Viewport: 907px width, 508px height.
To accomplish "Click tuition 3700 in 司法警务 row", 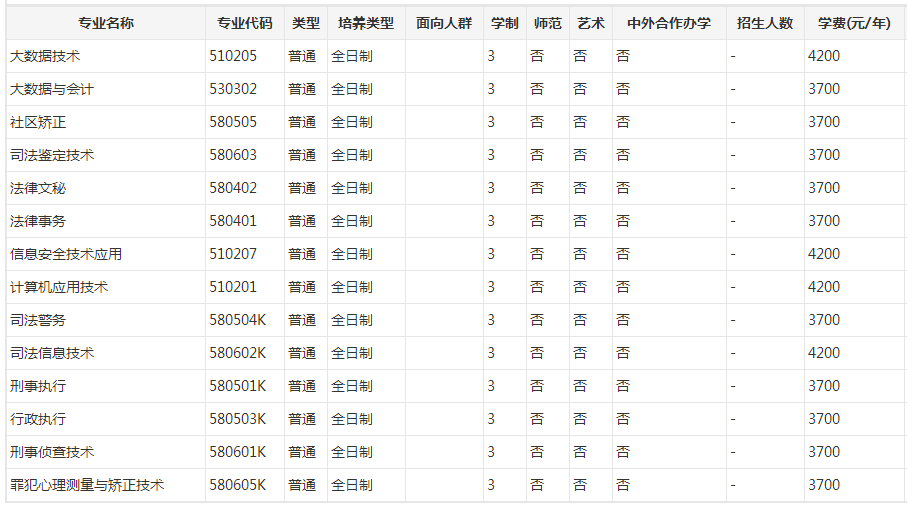I will [x=824, y=320].
